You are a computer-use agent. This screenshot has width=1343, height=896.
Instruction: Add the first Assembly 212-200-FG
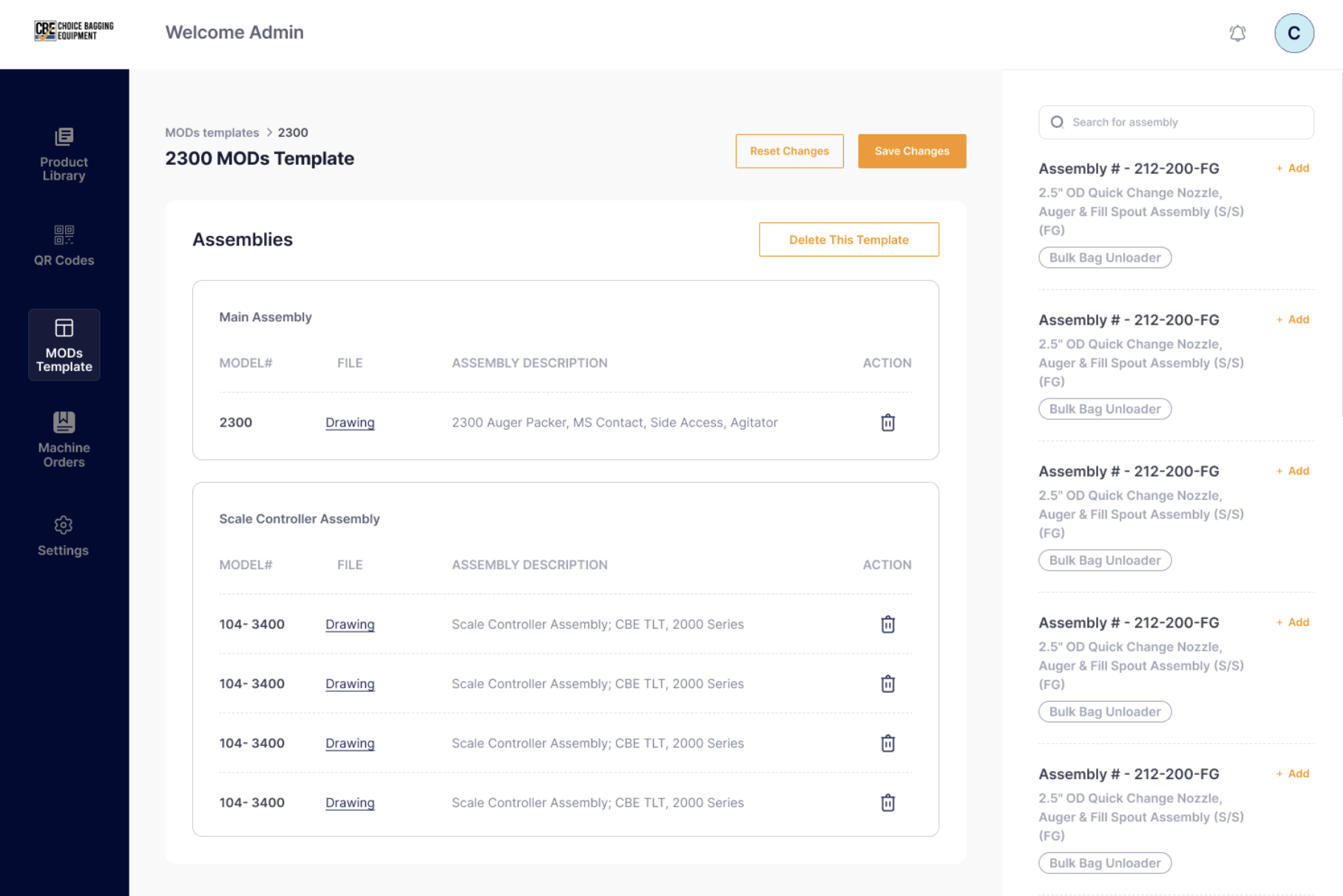click(1293, 169)
